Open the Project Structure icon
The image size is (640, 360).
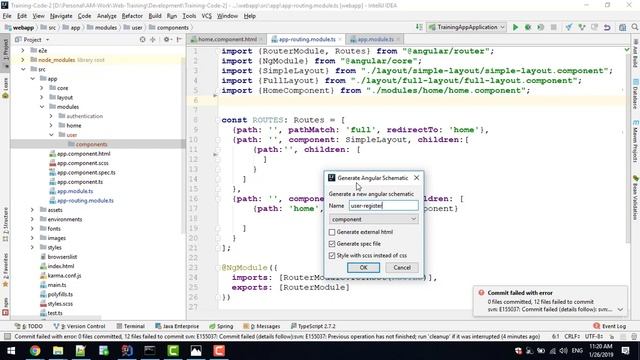(622, 27)
